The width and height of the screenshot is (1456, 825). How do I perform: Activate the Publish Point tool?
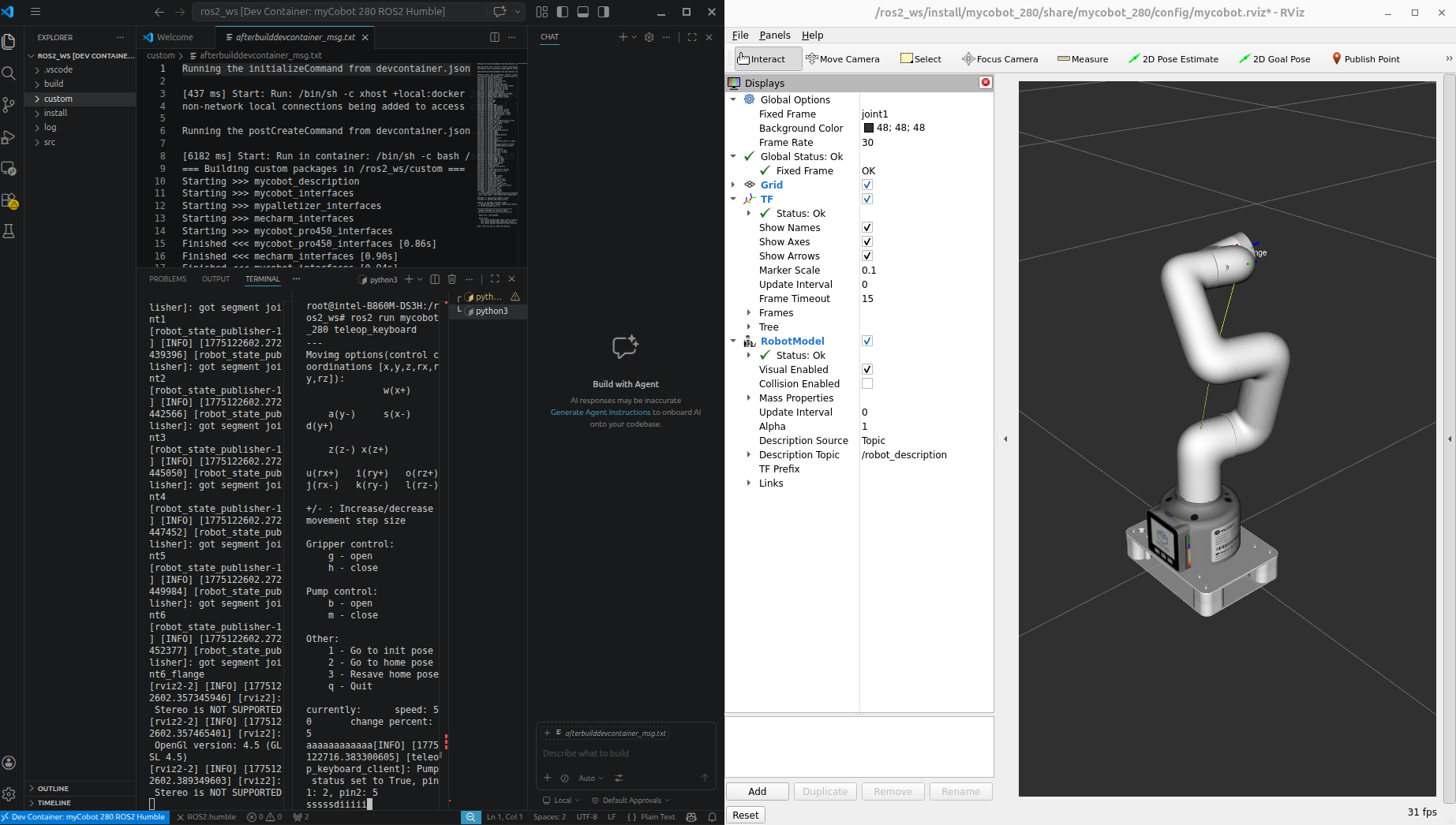tap(1366, 59)
